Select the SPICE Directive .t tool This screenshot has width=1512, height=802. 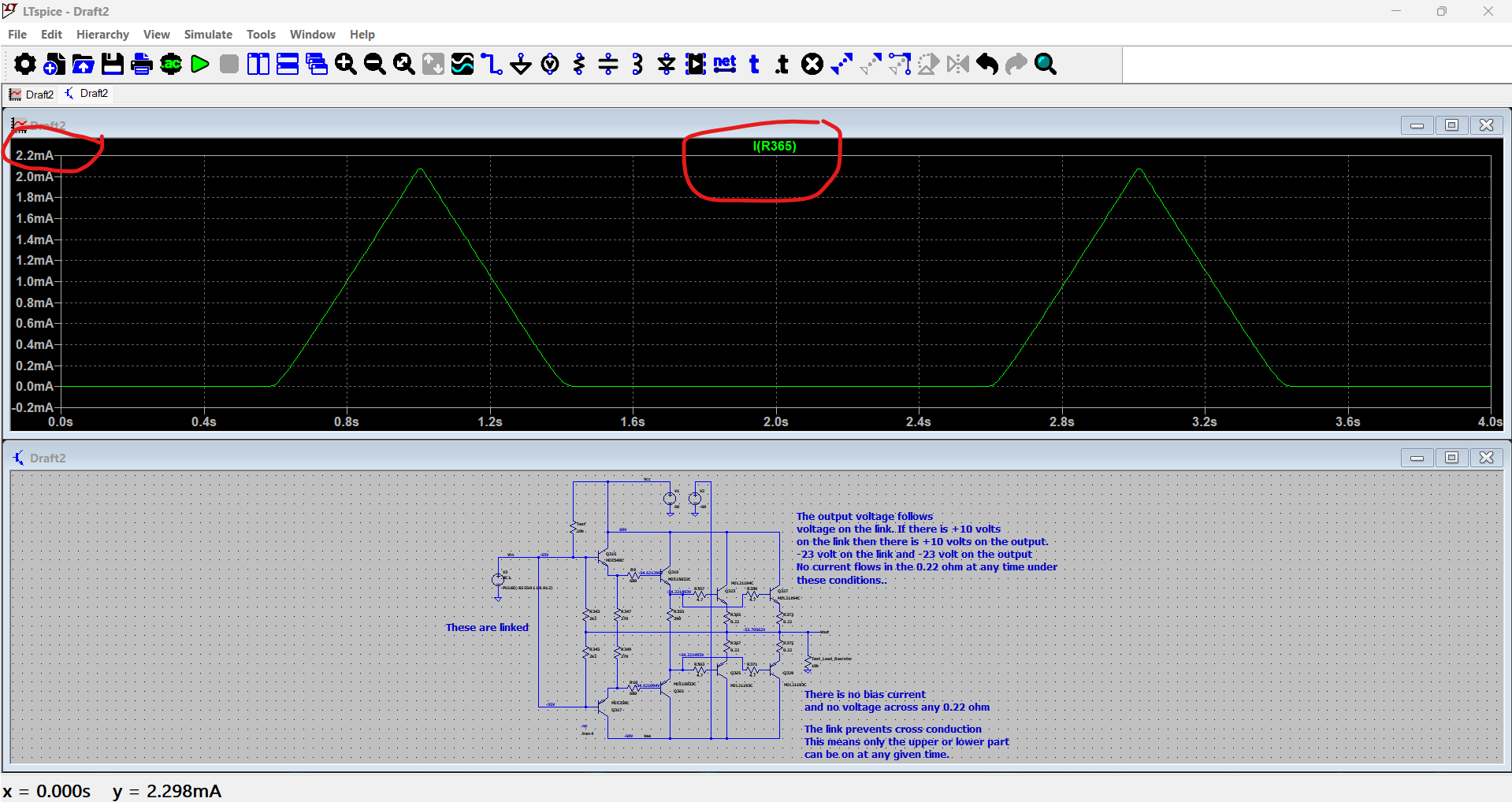(782, 64)
